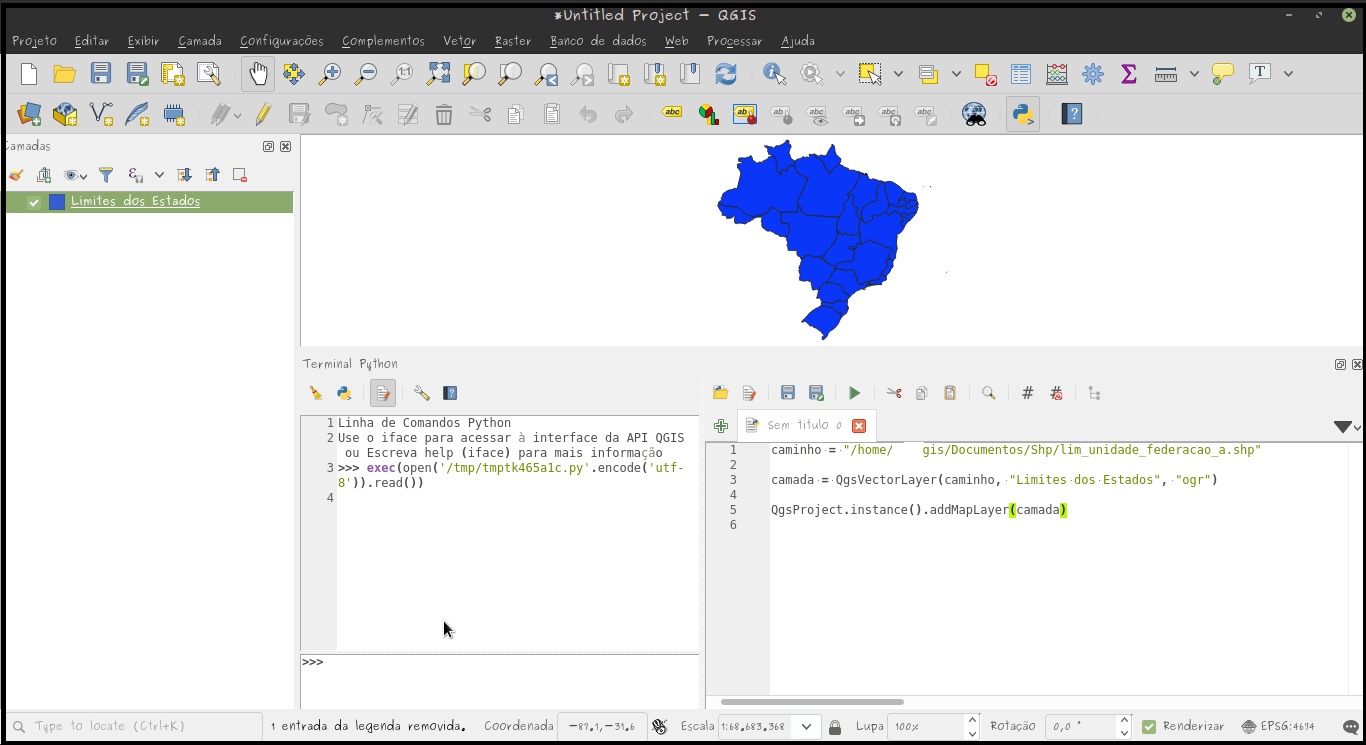Close the Sem Titulo 0 editor tab
This screenshot has height=745, width=1366.
859,424
